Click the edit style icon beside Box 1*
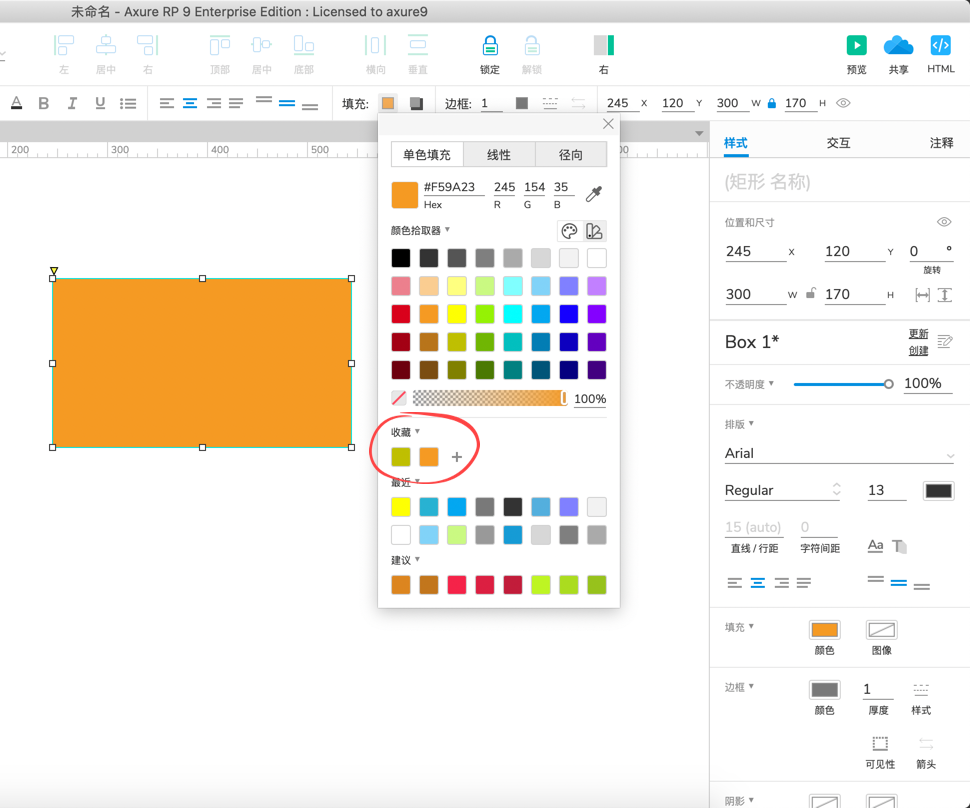This screenshot has width=970, height=808. 945,342
